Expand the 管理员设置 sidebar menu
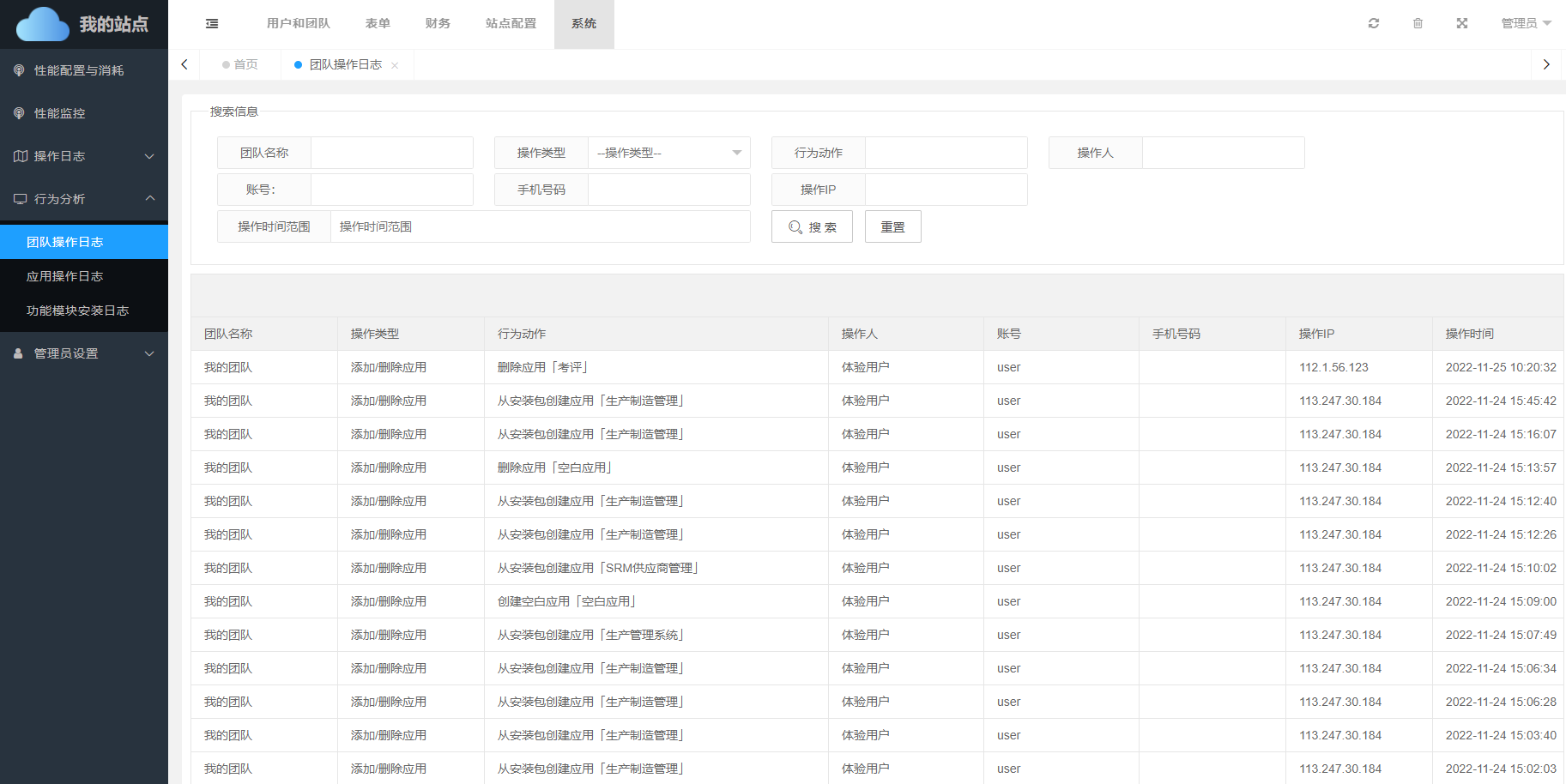This screenshot has height=784, width=1566. (83, 353)
